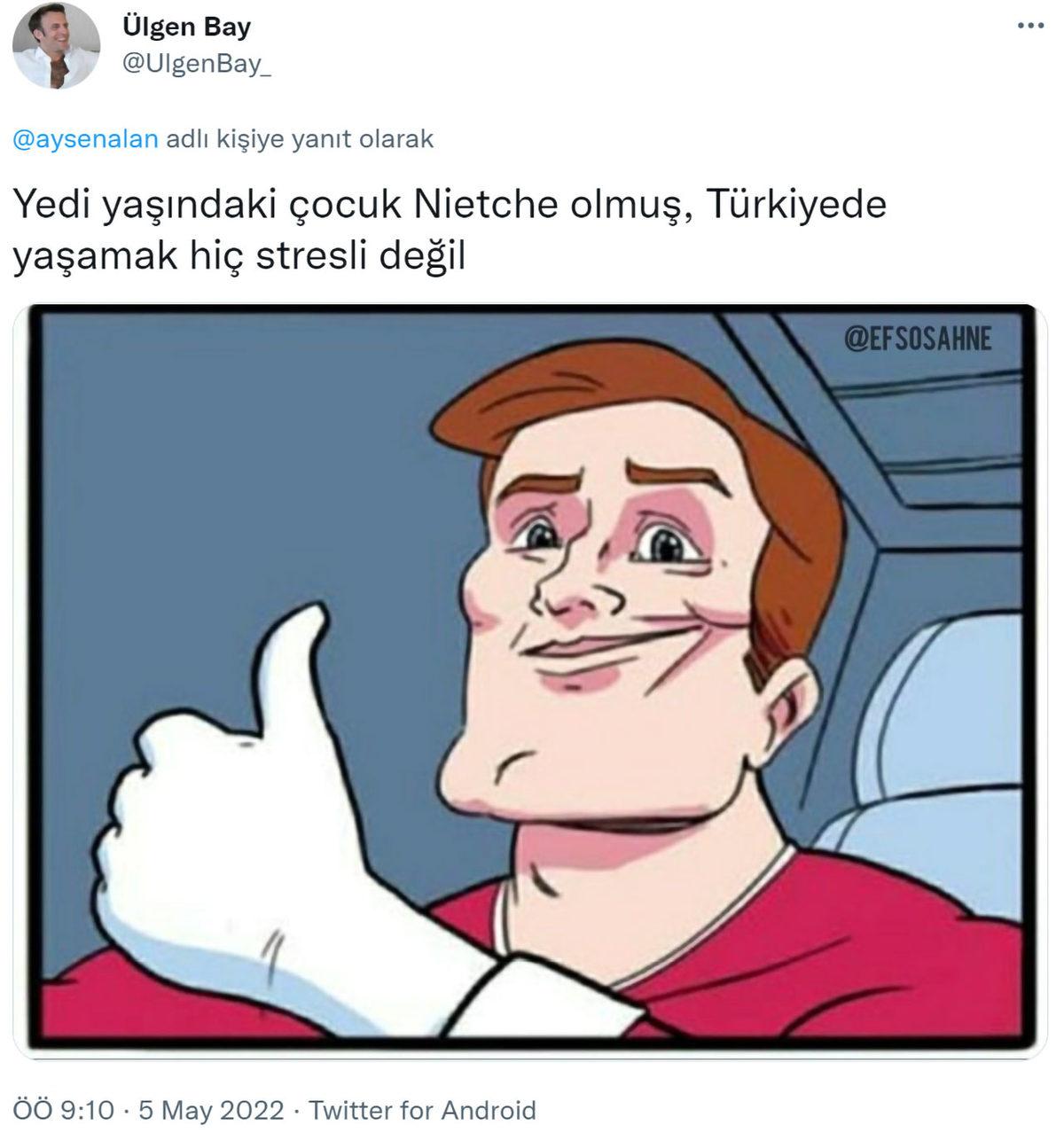
Task: Click the @EFSOSAHNE watermark text
Action: point(919,338)
